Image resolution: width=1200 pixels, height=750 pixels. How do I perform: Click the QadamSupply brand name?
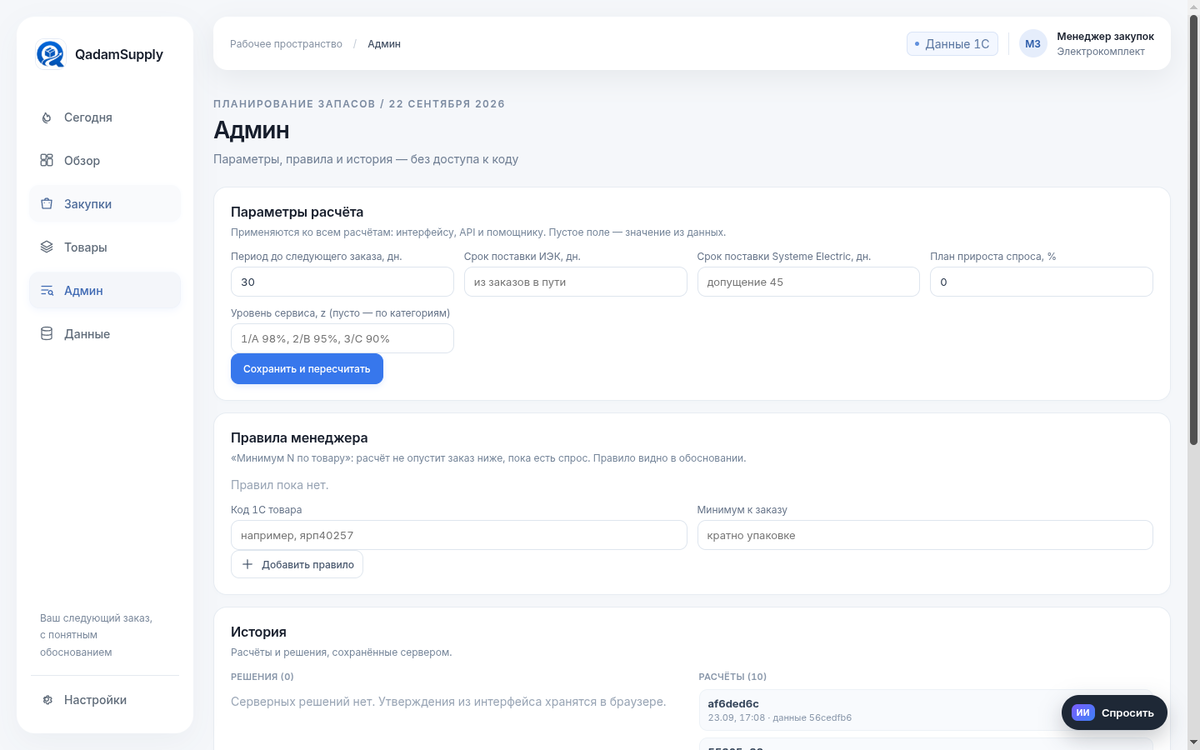(x=119, y=55)
